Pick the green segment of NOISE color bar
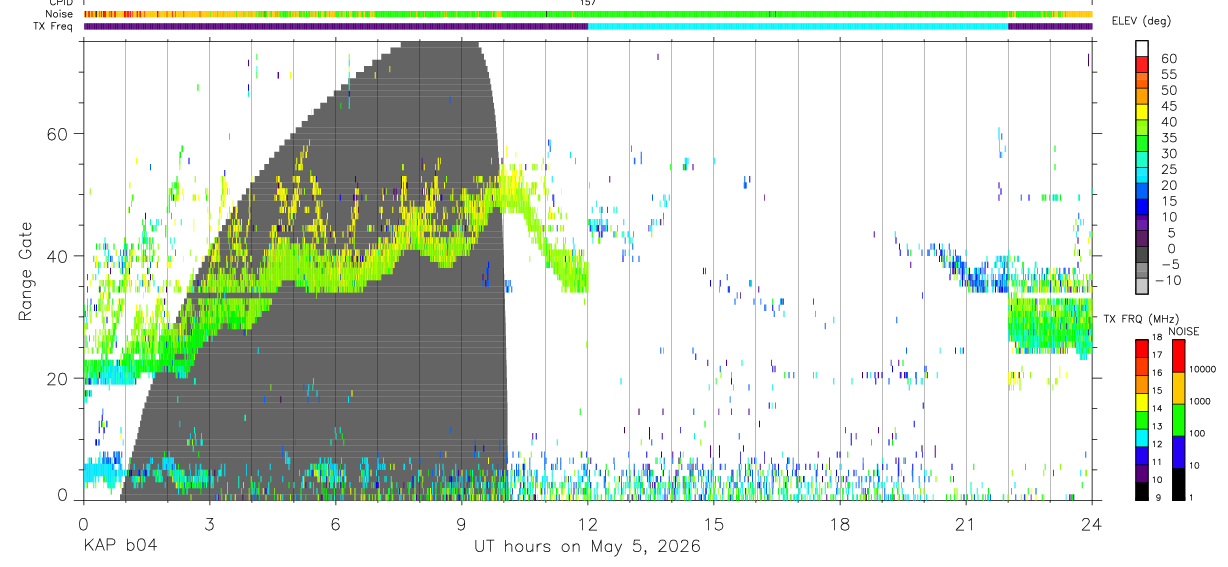 tap(1178, 419)
